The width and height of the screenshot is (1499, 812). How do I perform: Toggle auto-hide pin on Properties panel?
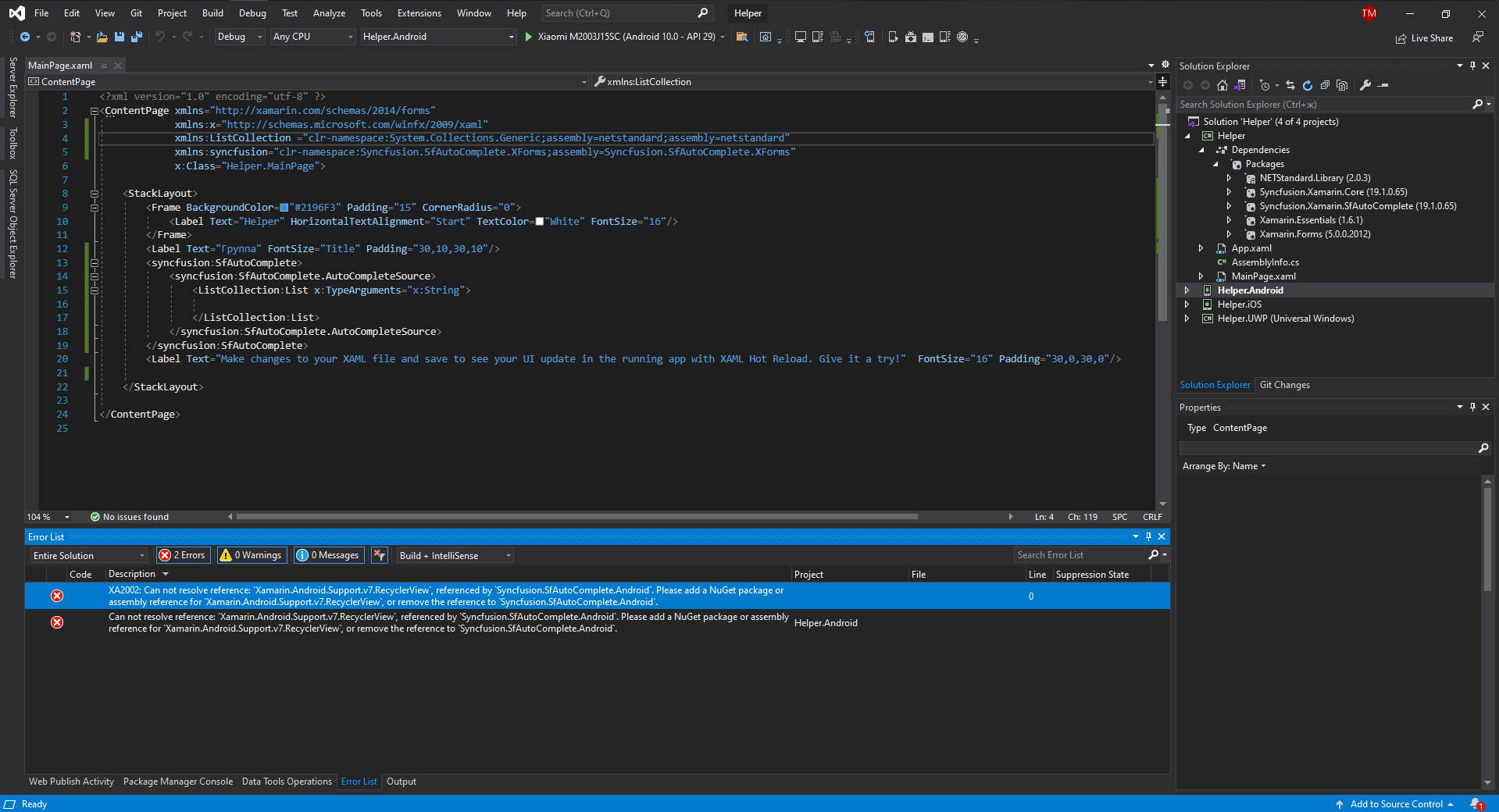(x=1472, y=407)
